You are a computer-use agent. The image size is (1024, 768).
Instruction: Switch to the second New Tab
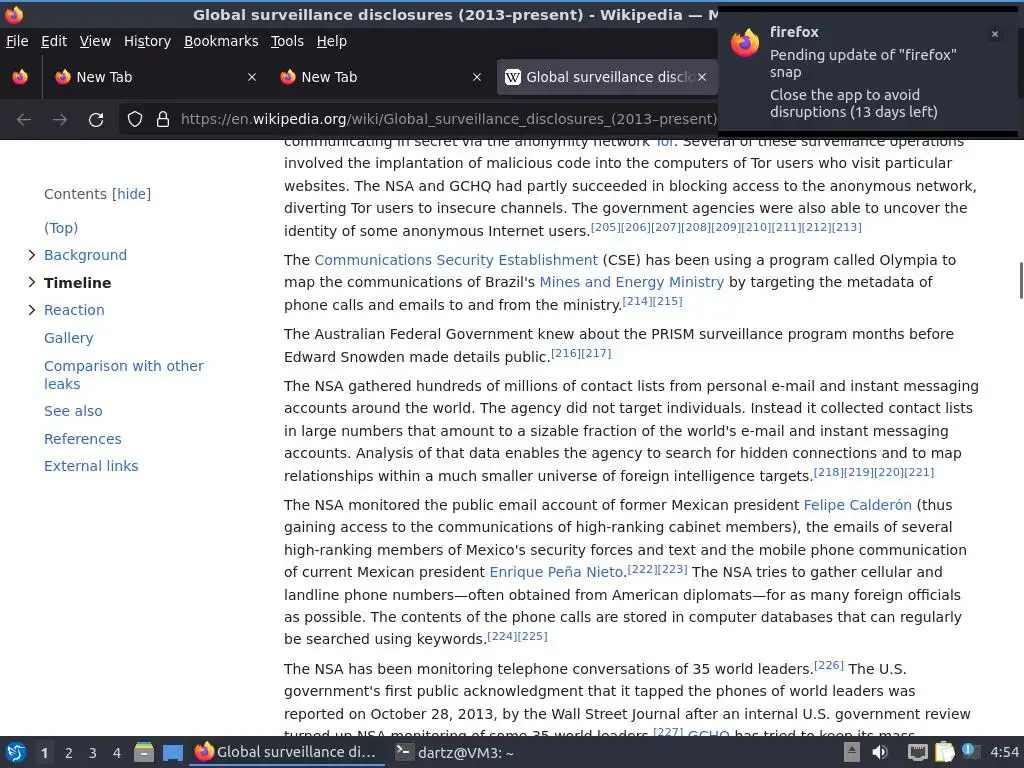coord(380,77)
